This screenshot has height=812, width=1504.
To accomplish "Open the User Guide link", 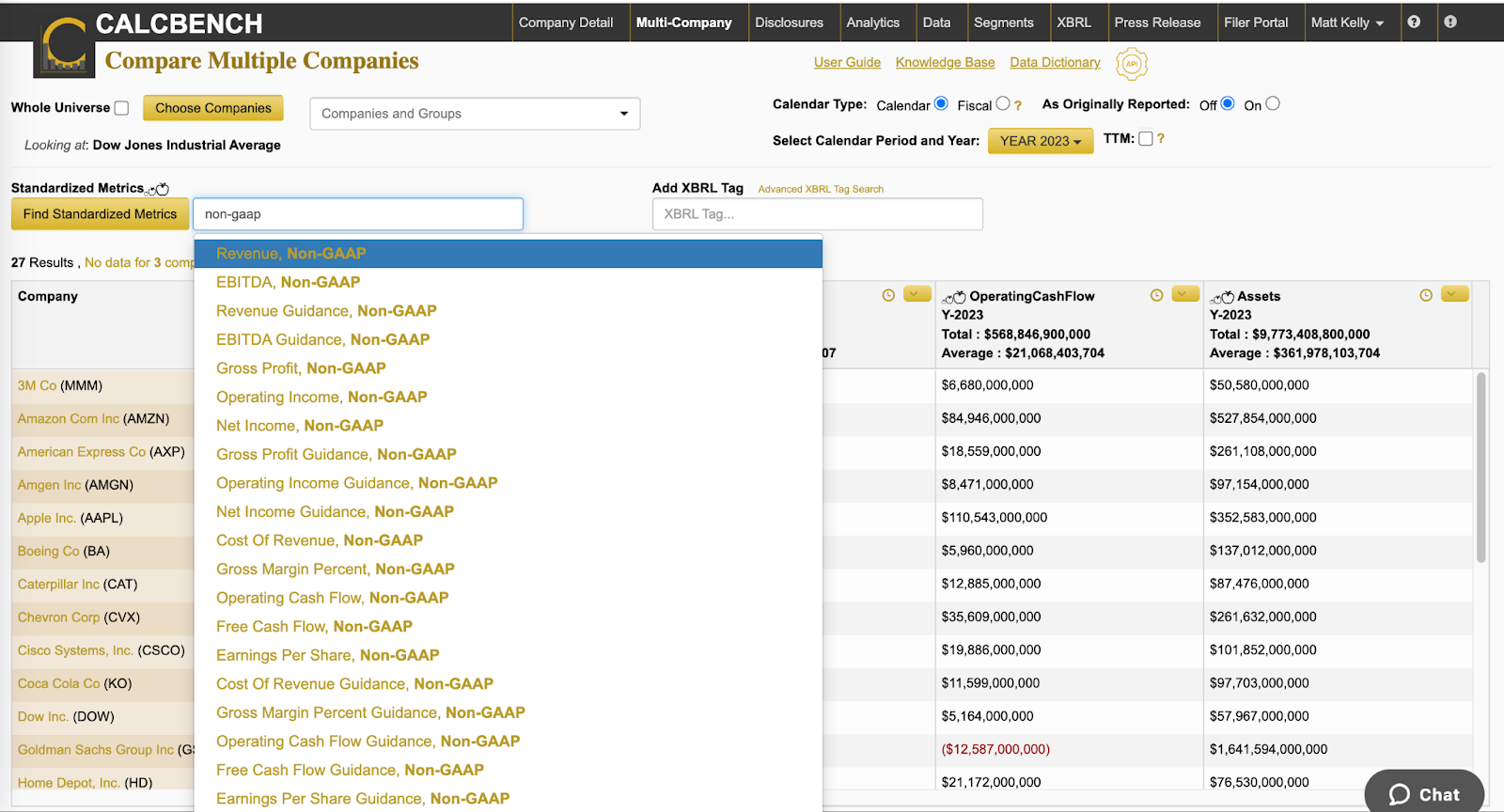I will 847,62.
